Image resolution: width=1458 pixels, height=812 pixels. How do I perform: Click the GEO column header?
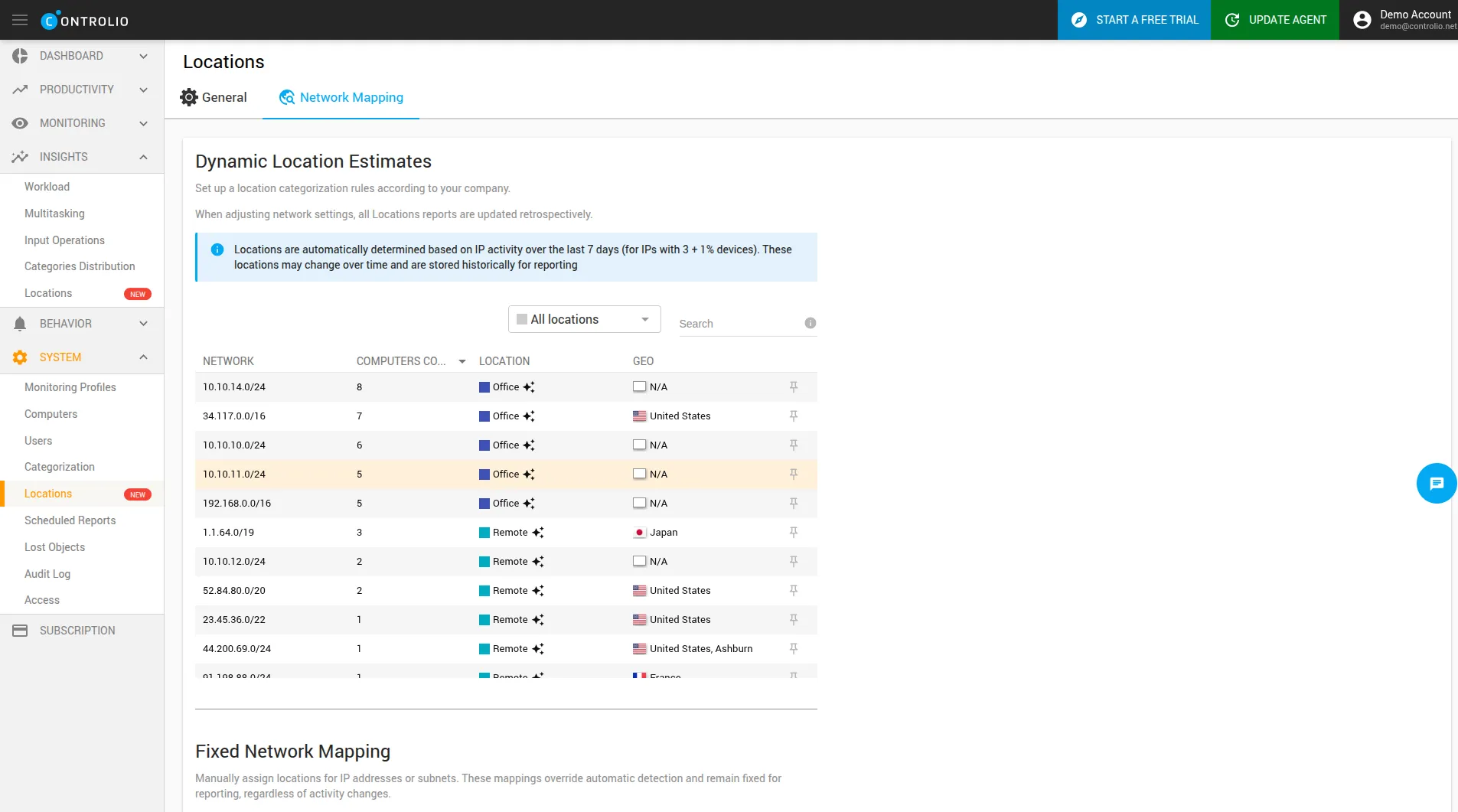[643, 361]
